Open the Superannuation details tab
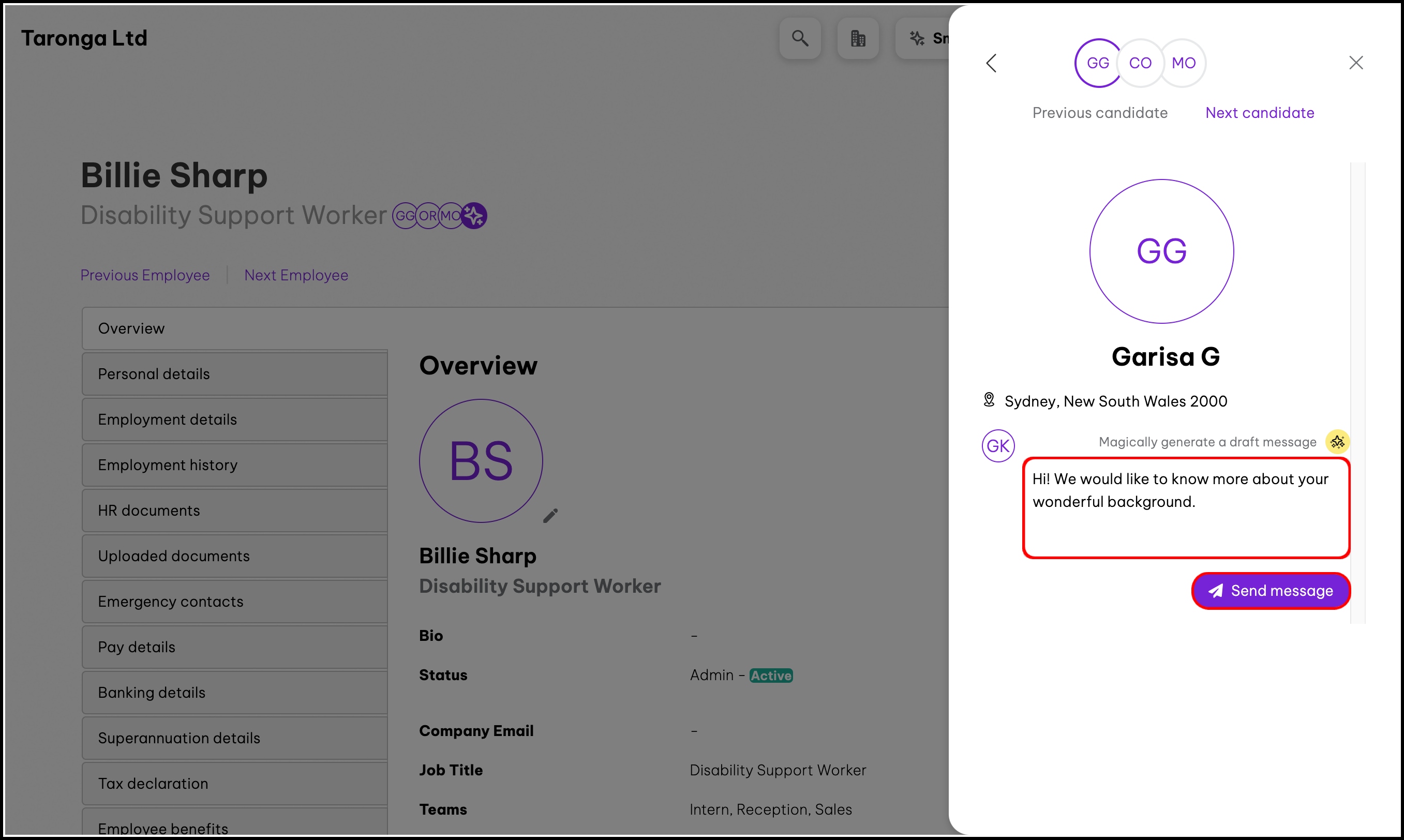Screen dimensions: 1404x840 click(234, 738)
